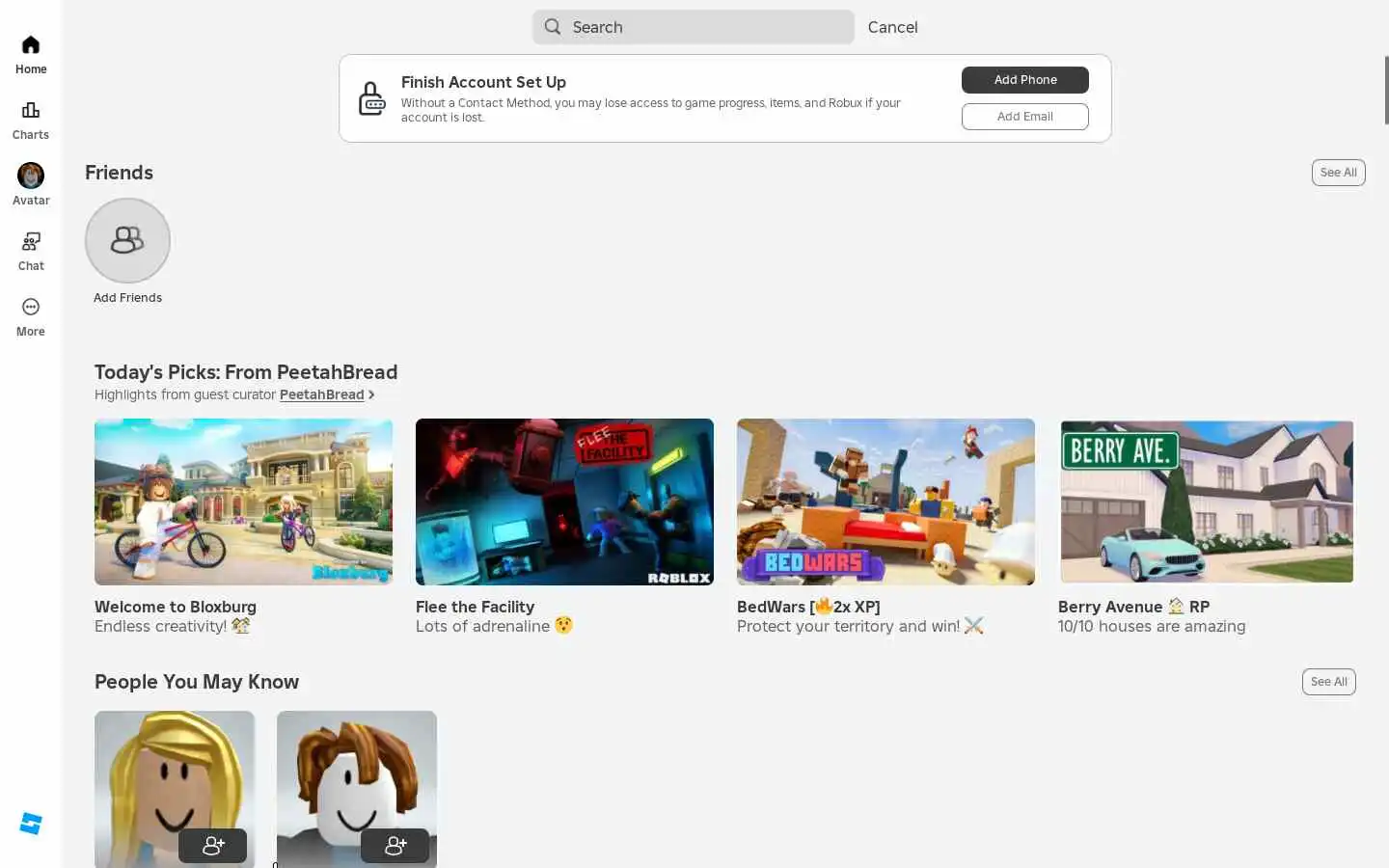Open Welcome to Bloxburg thumbnail
This screenshot has height=868, width=1389.
tap(243, 502)
